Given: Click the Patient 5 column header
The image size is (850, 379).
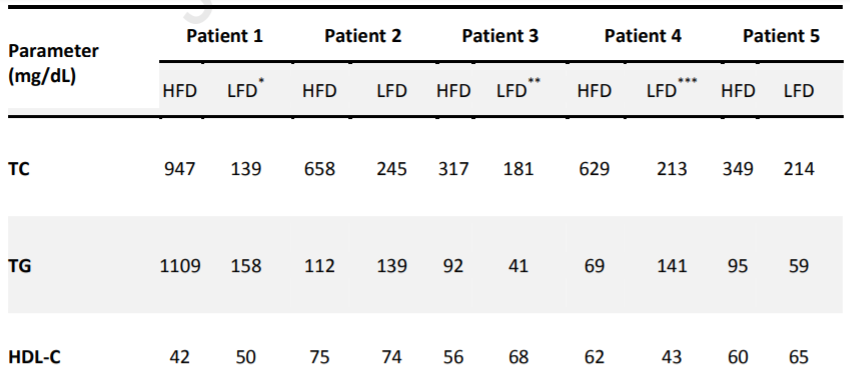Looking at the screenshot, I should (x=781, y=36).
